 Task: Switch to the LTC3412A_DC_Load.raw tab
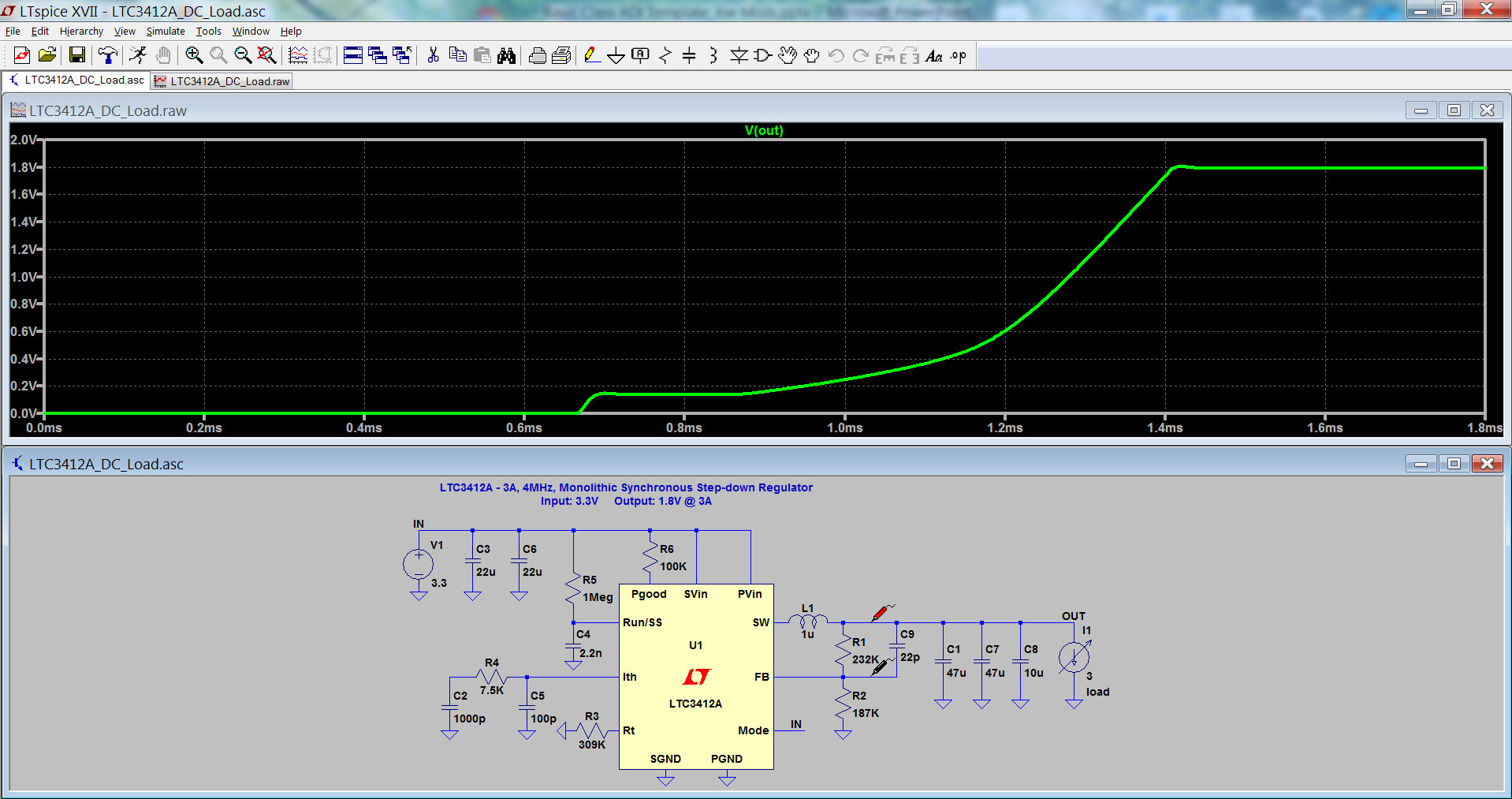click(221, 80)
